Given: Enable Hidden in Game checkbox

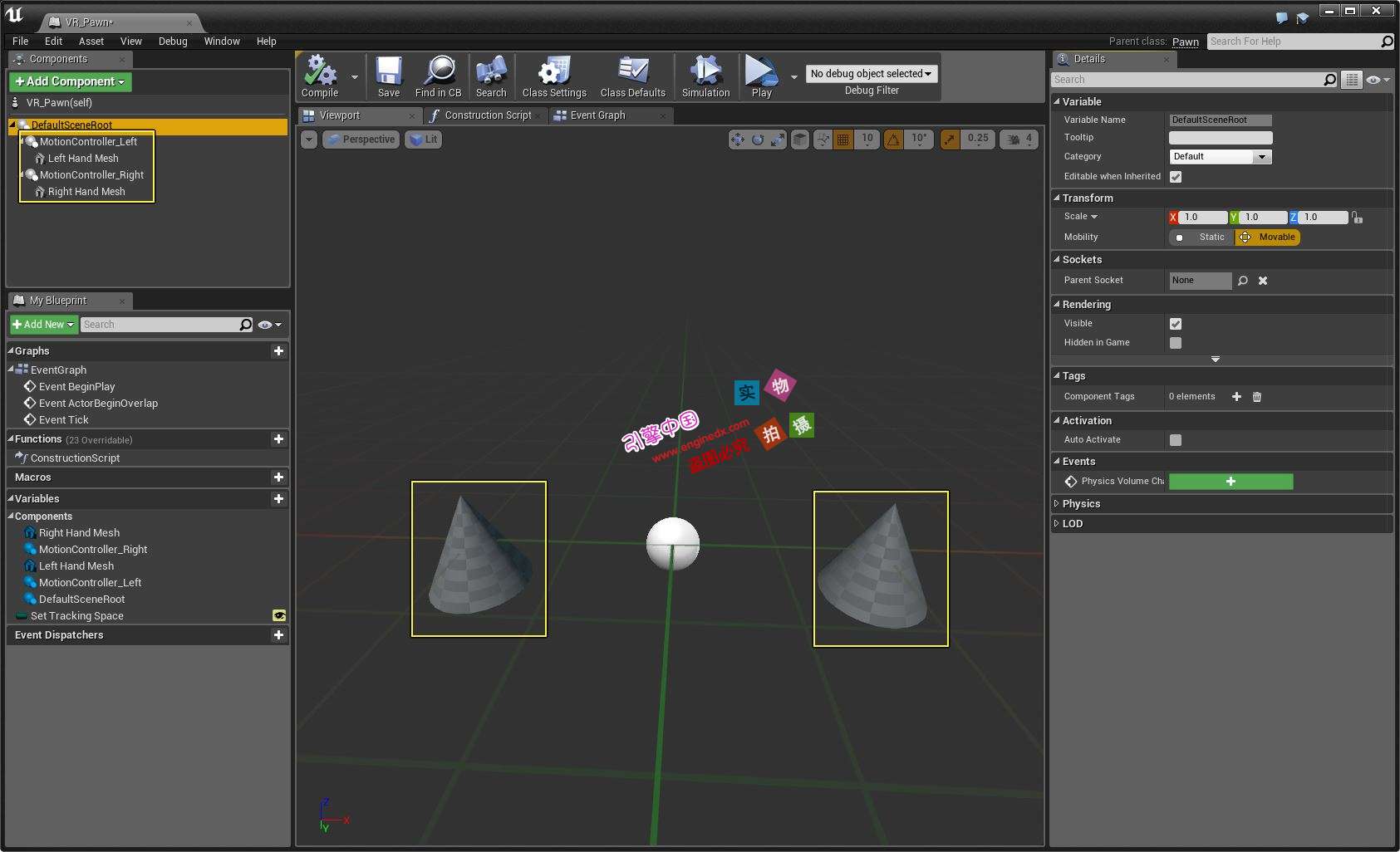Looking at the screenshot, I should click(x=1176, y=343).
